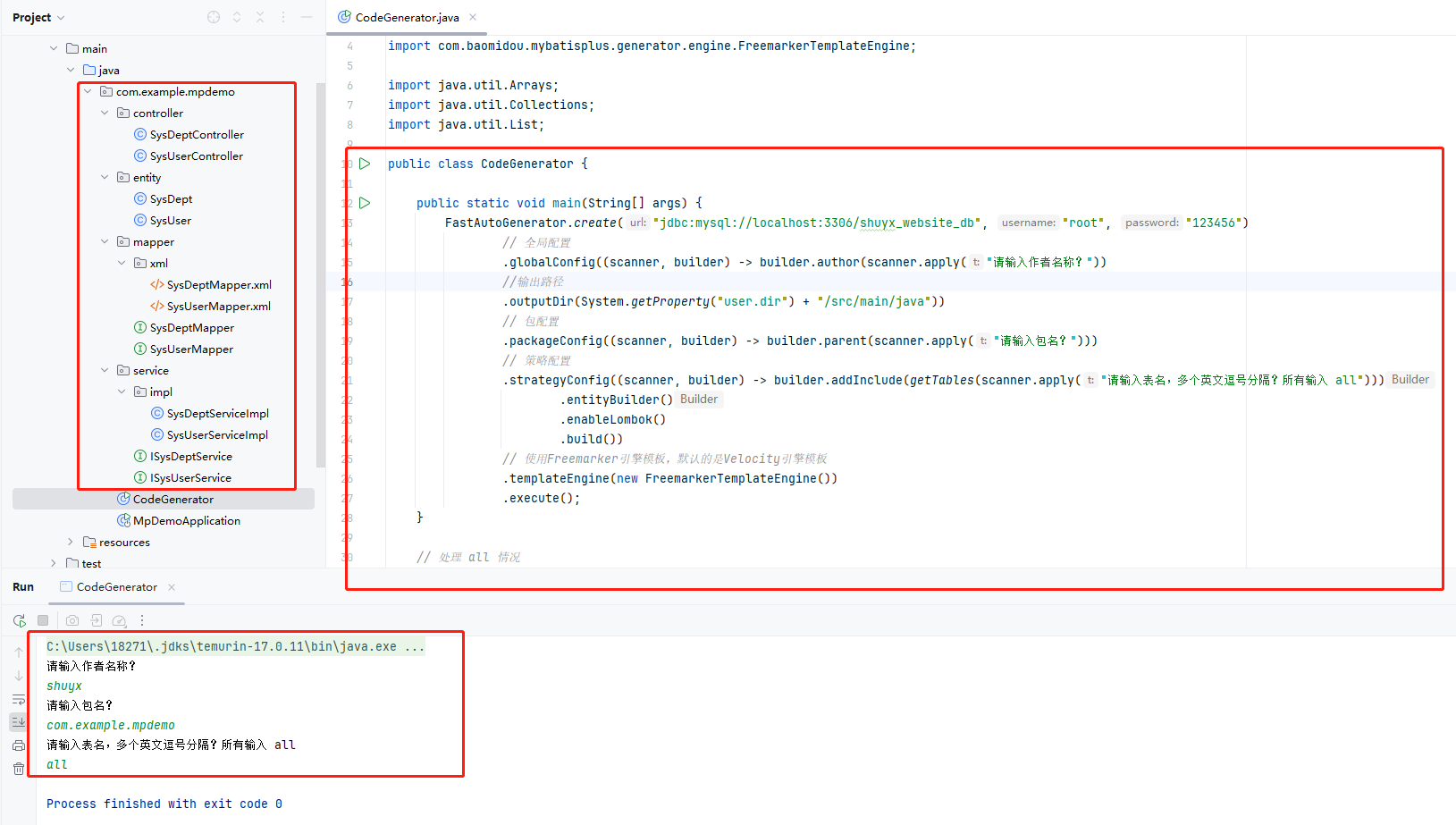1456x825 pixels.
Task: Select the CodeGenerator run tab
Action: point(116,587)
